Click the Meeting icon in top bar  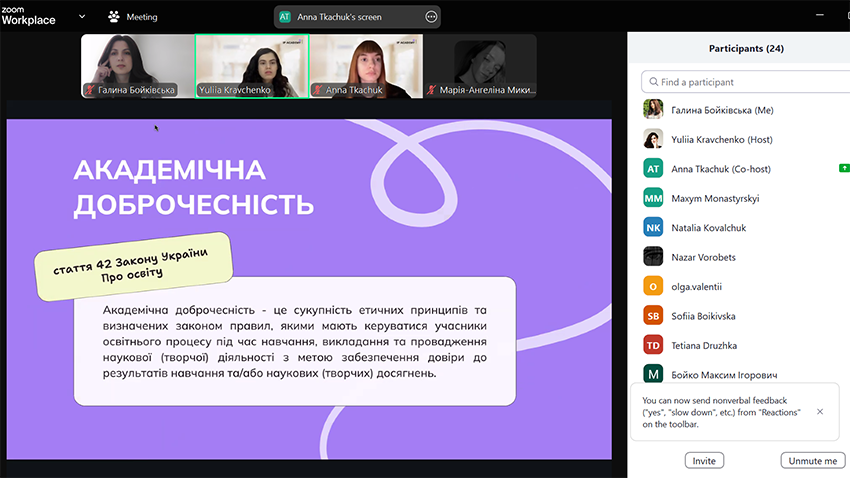[114, 17]
